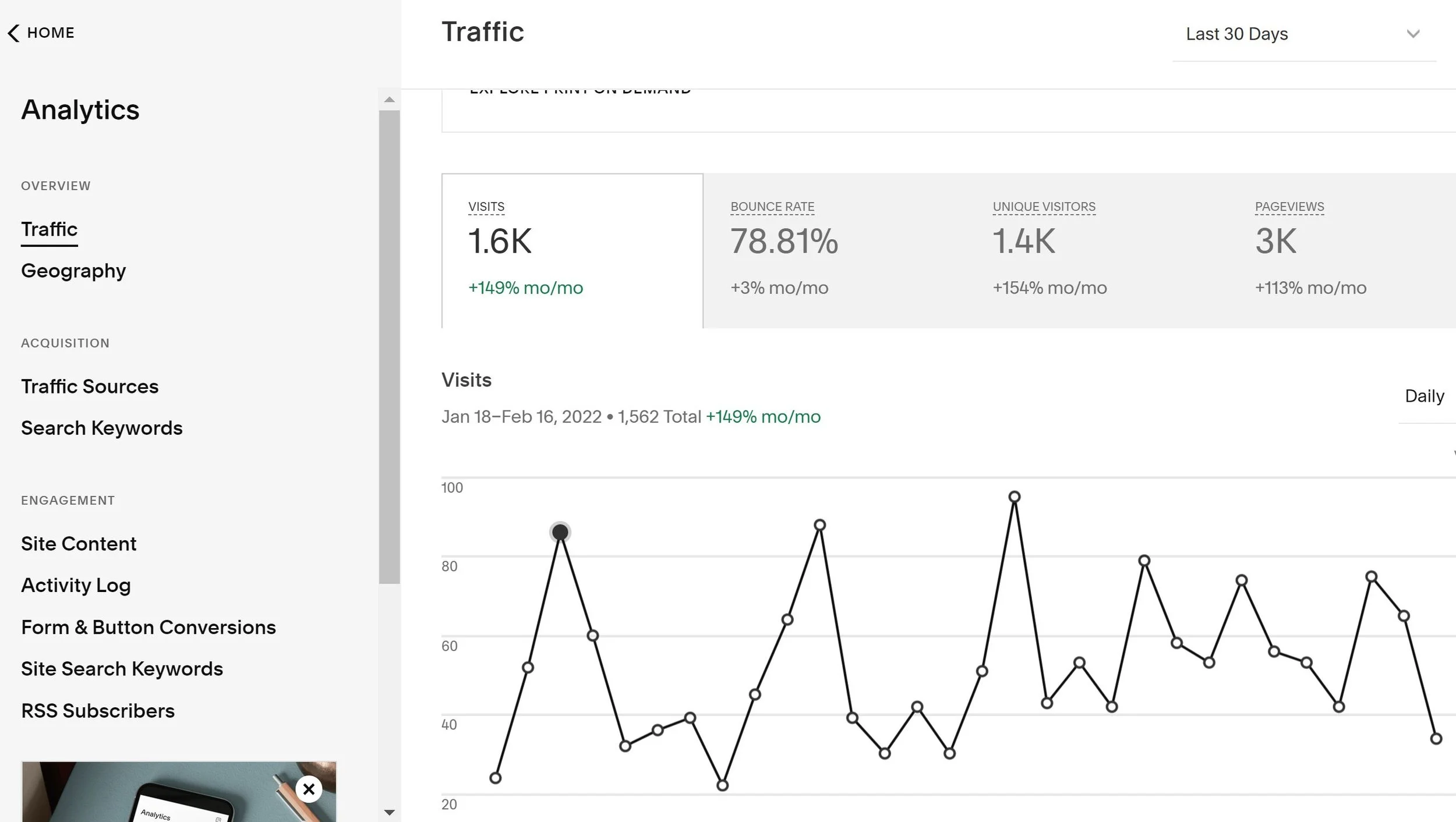Click the sidebar vertical scrollbar thumb

pyautogui.click(x=390, y=346)
